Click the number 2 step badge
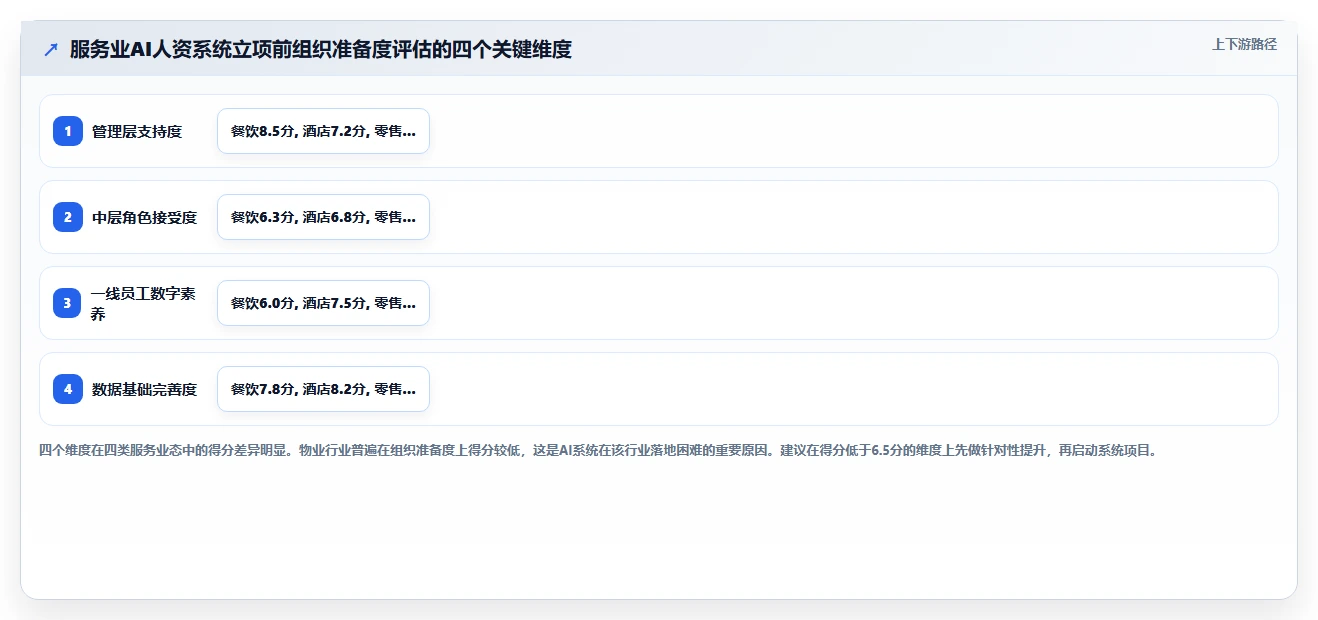This screenshot has height=620, width=1318. pyautogui.click(x=68, y=217)
